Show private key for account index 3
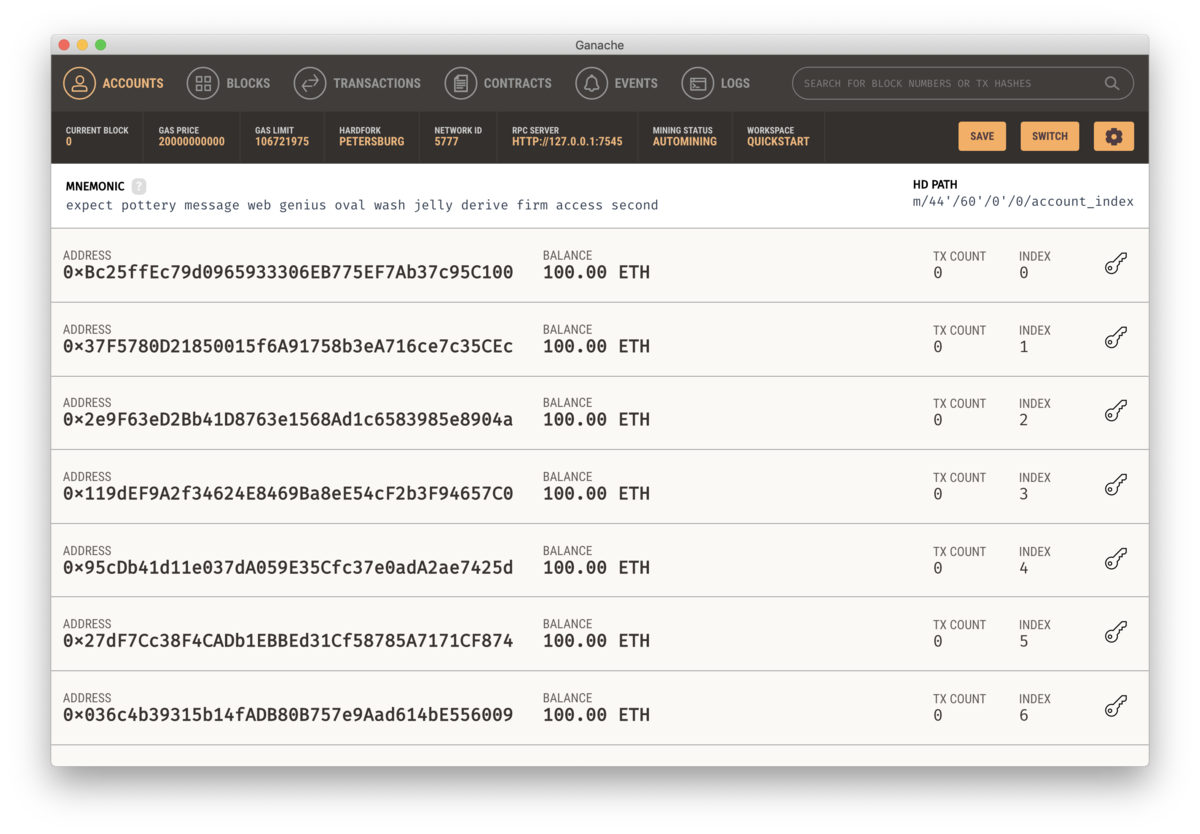Screen dimensions: 1200x834 (x=1116, y=485)
